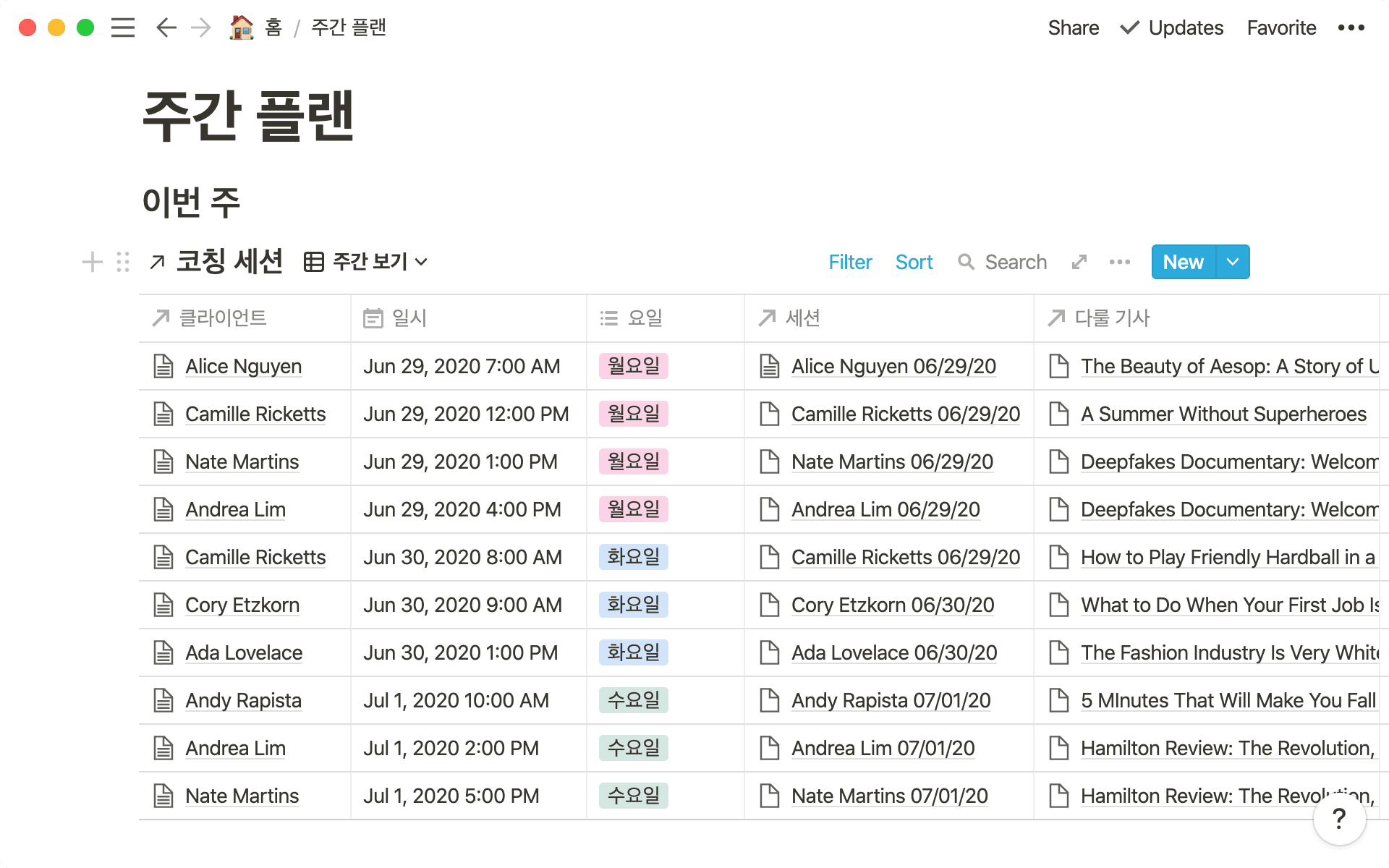This screenshot has height=868, width=1389.
Task: Click the Sort button
Action: tap(914, 262)
